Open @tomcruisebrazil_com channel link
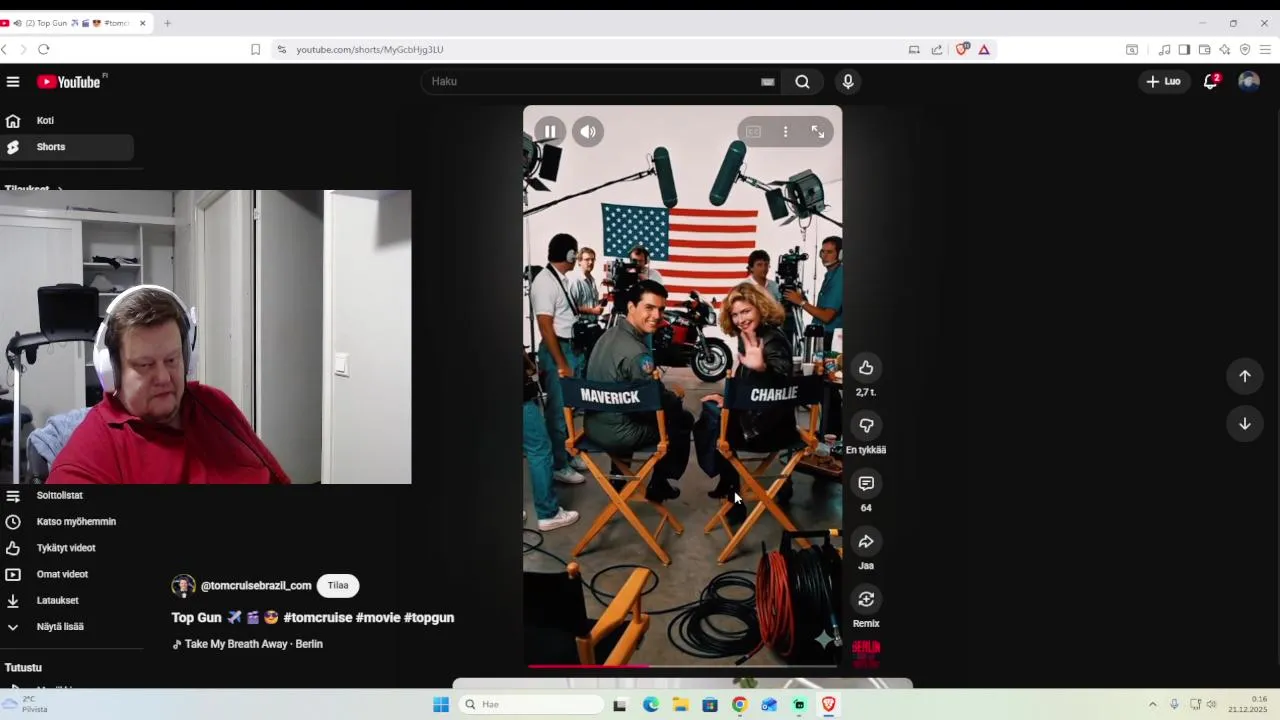The width and height of the screenshot is (1280, 720). [x=256, y=586]
